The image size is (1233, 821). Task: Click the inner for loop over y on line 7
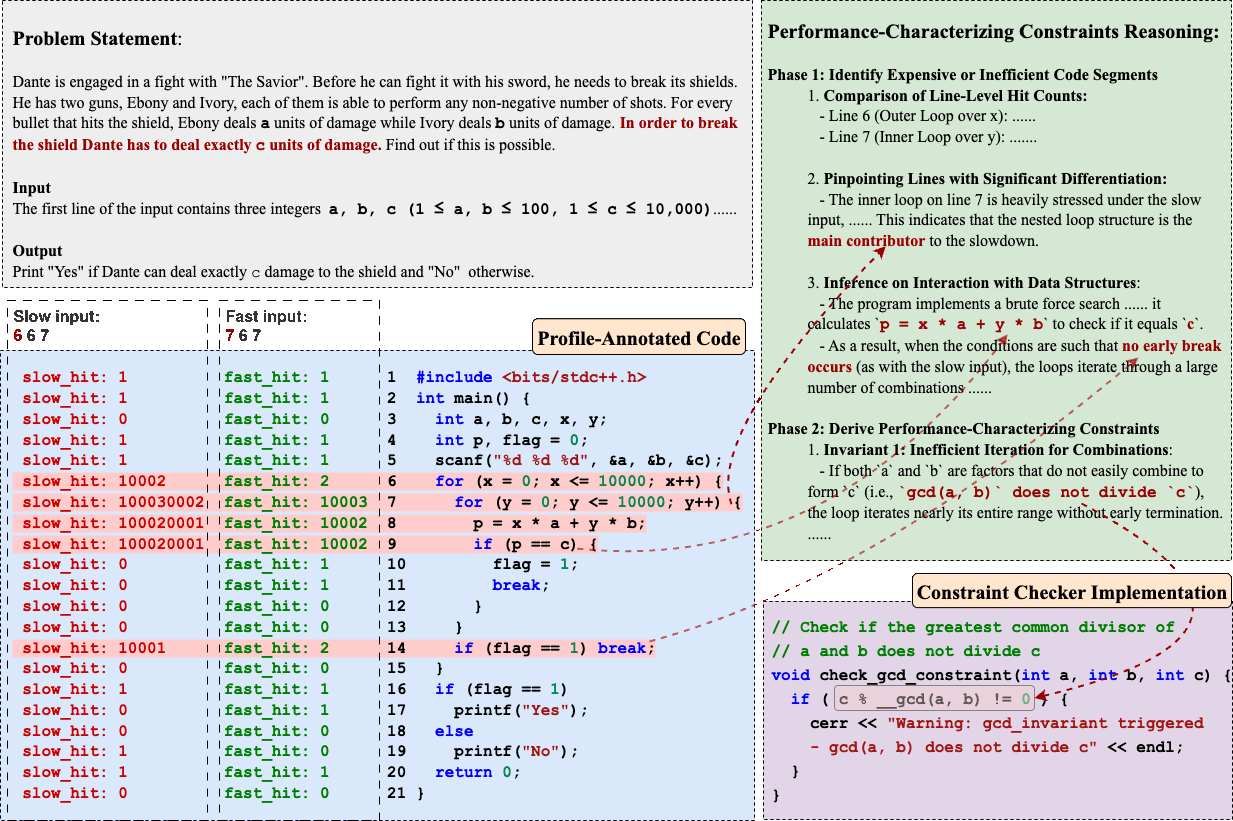(x=594, y=502)
